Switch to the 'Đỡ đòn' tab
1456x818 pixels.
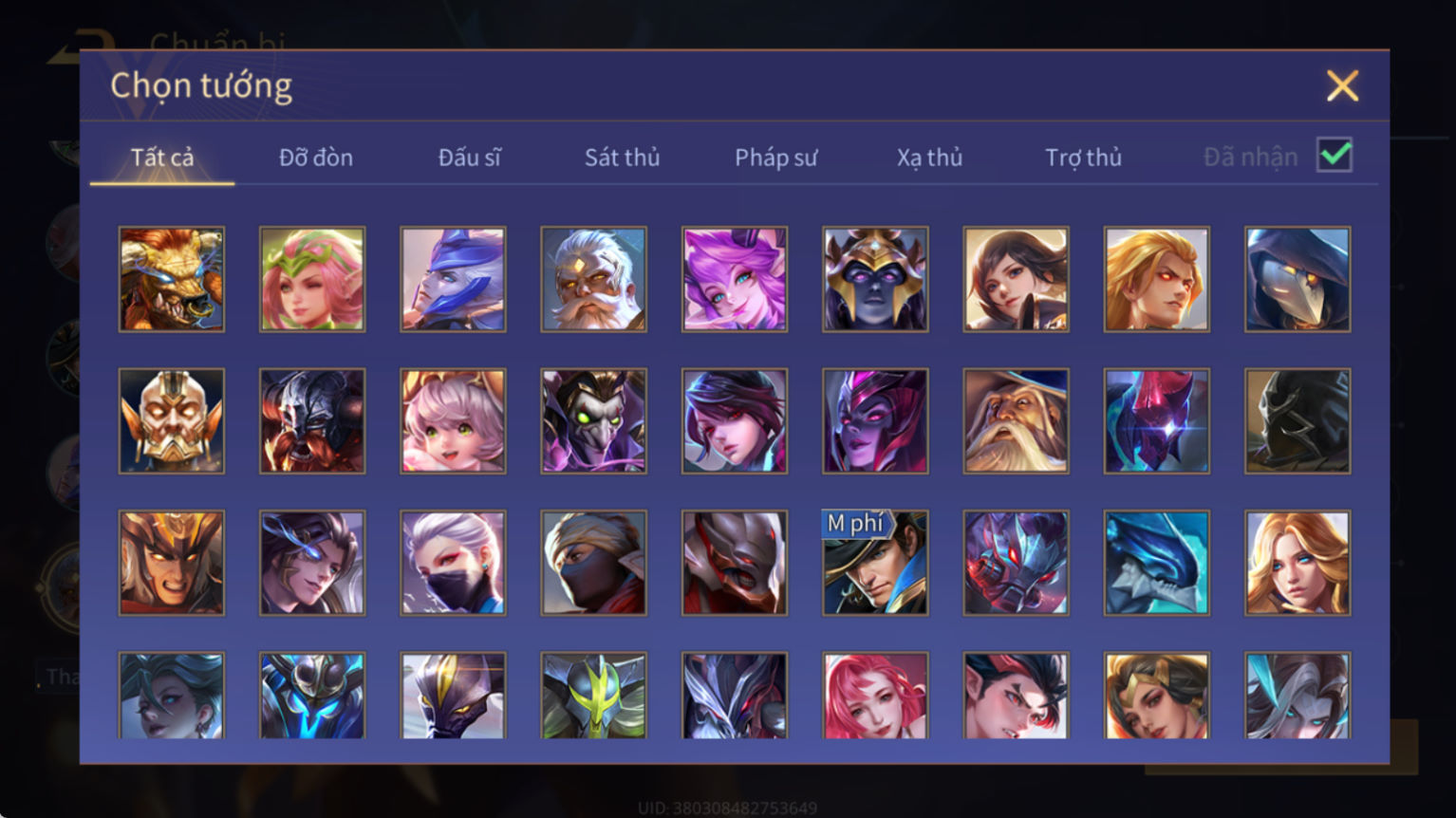tap(316, 158)
